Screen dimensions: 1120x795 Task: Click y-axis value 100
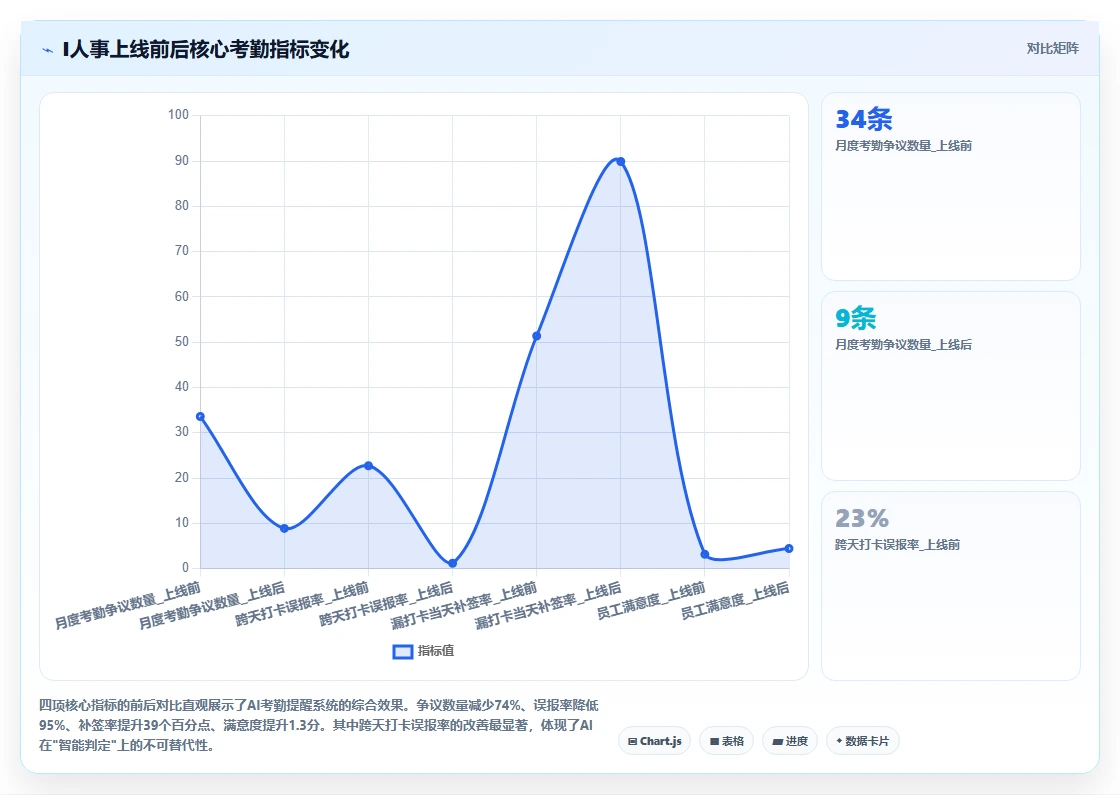tap(179, 115)
